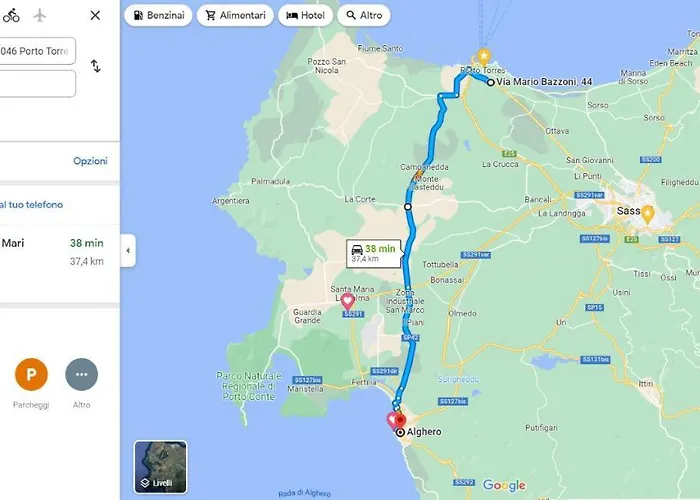Click the Alimentari filter chip
Viewport: 700px width, 500px height.
tap(235, 15)
